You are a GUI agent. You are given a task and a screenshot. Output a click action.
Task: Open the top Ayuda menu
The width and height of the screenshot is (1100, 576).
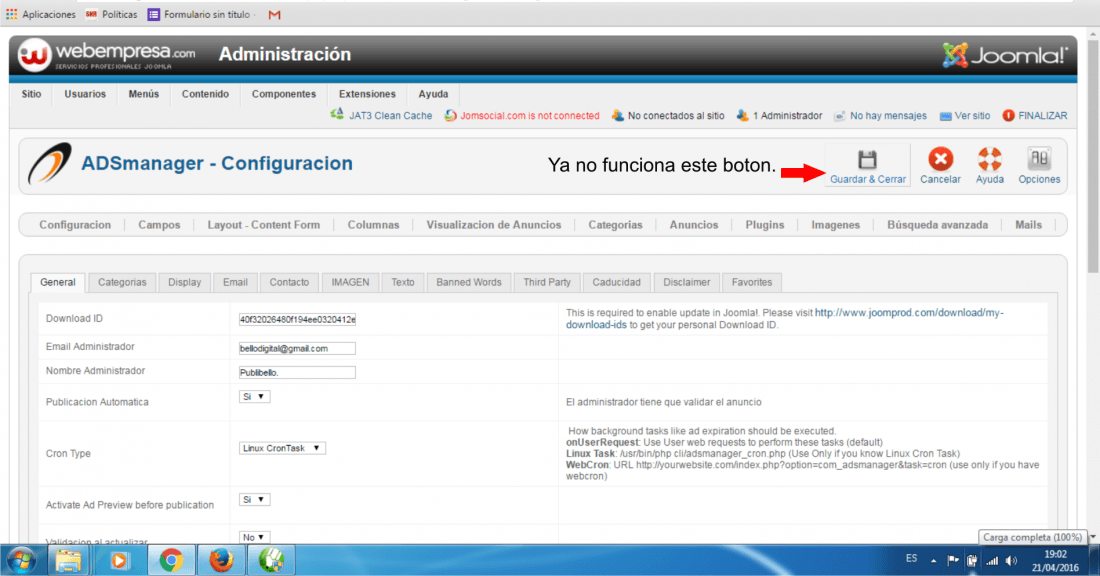pyautogui.click(x=433, y=94)
